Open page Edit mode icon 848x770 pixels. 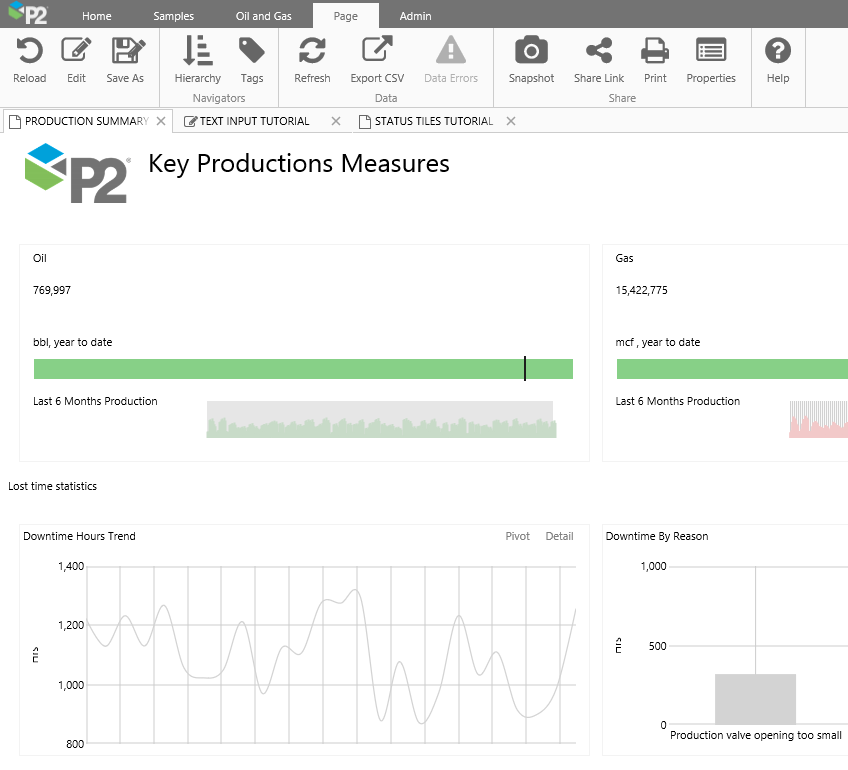(x=76, y=52)
